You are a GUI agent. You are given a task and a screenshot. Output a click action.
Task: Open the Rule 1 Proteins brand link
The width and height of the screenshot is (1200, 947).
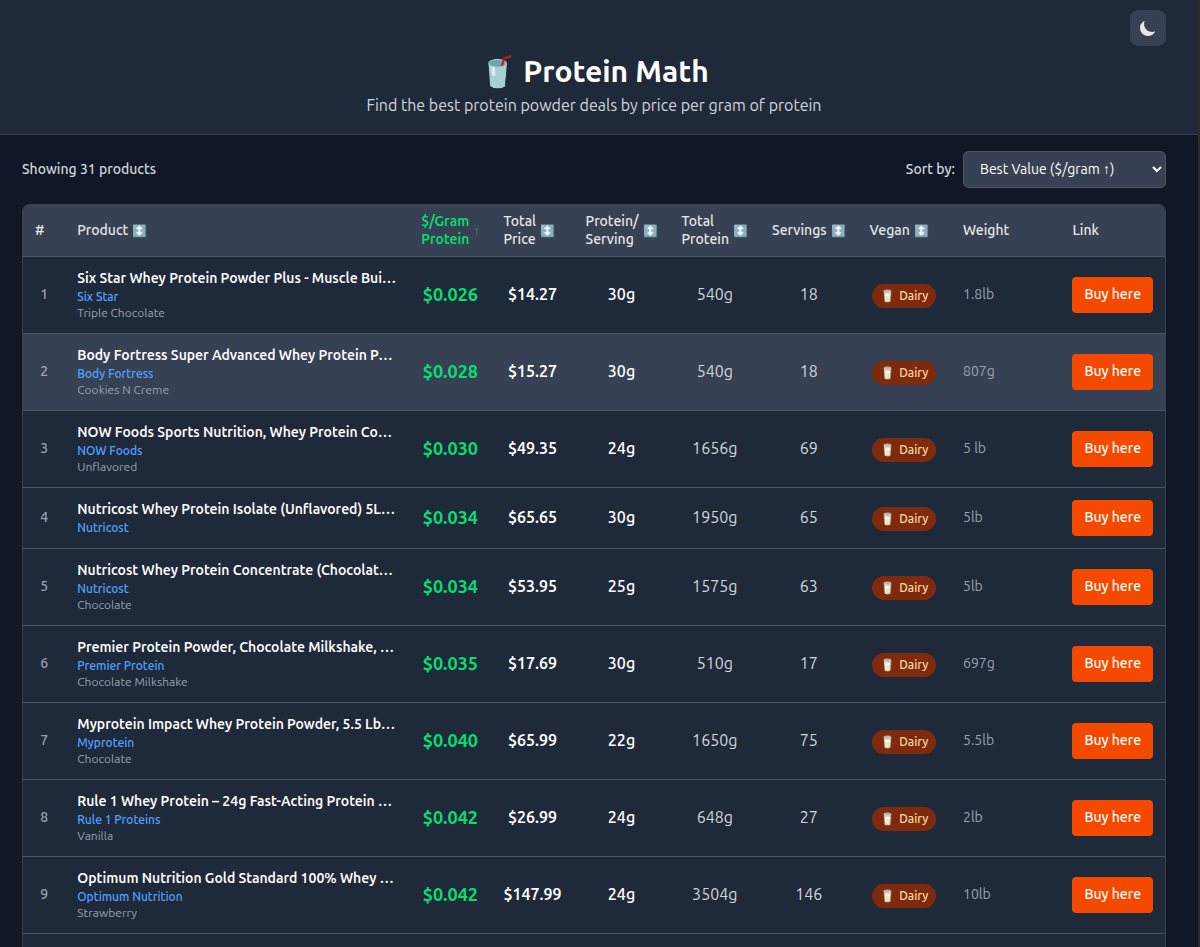119,820
